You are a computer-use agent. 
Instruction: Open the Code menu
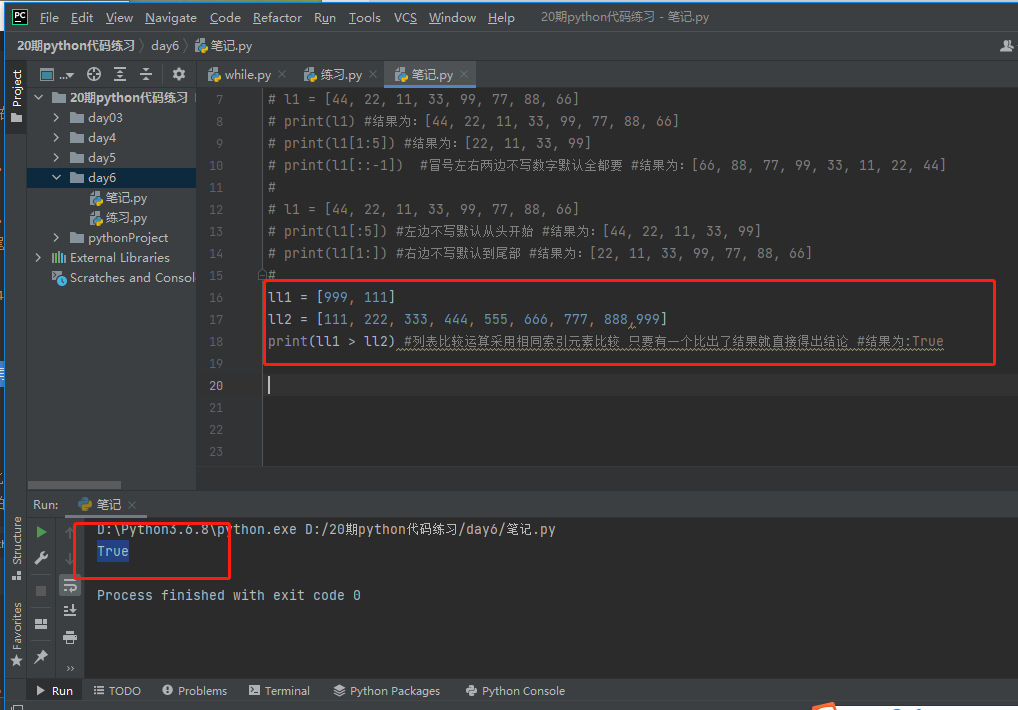click(x=225, y=18)
